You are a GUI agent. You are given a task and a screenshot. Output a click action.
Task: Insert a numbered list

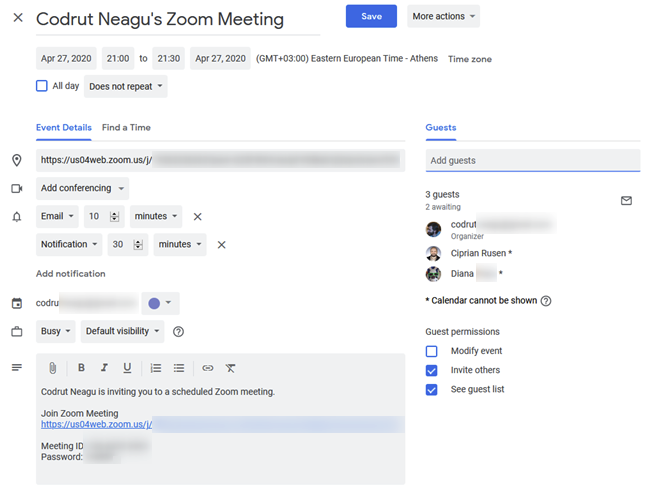pos(156,368)
